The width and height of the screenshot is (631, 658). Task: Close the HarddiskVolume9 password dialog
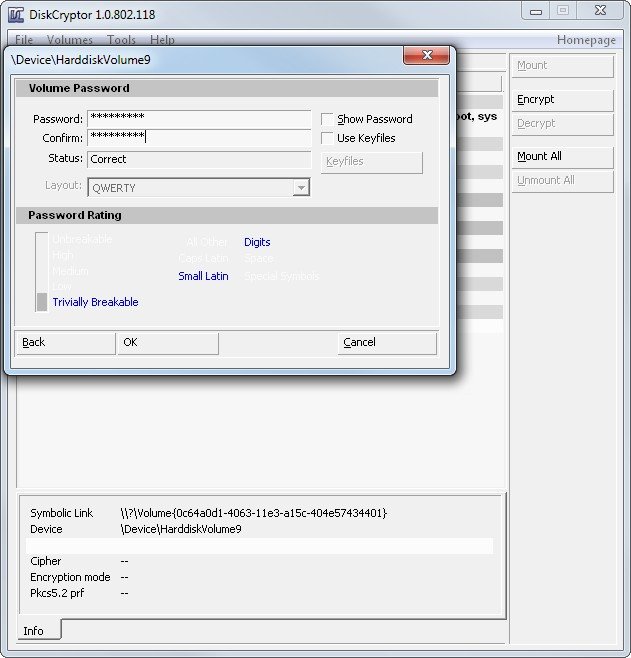click(x=426, y=55)
